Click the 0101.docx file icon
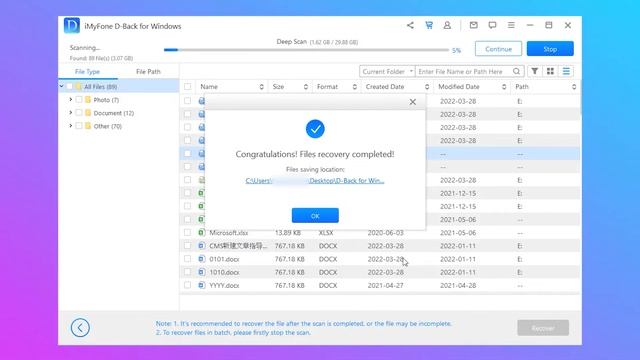 point(202,259)
